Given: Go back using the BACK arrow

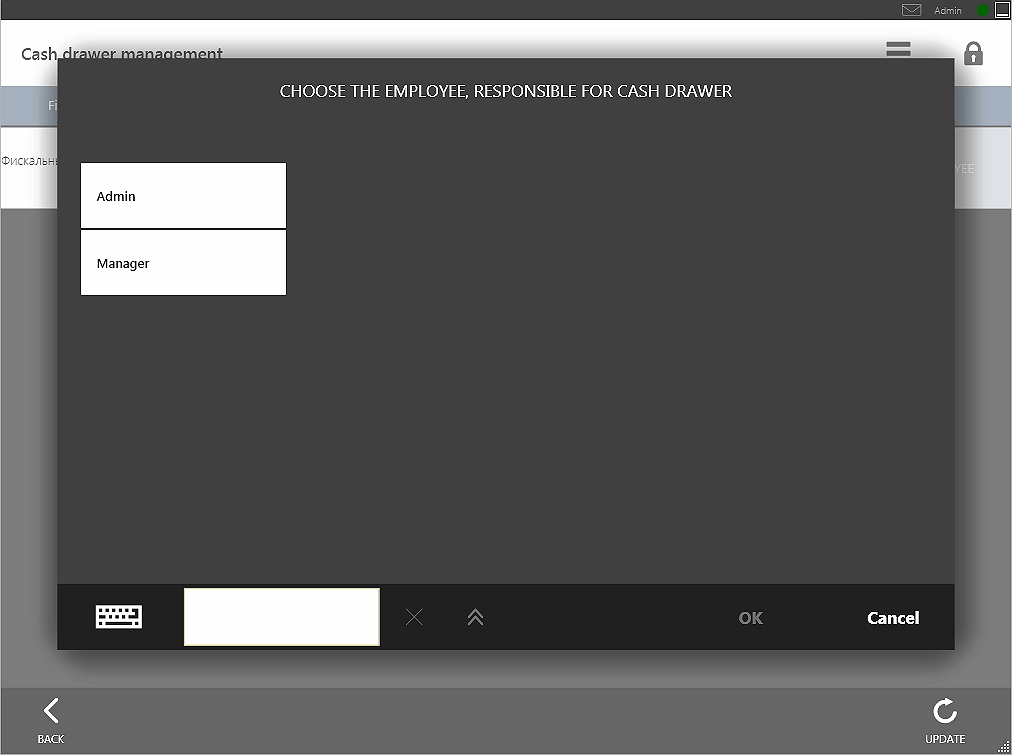Looking at the screenshot, I should click(51, 720).
